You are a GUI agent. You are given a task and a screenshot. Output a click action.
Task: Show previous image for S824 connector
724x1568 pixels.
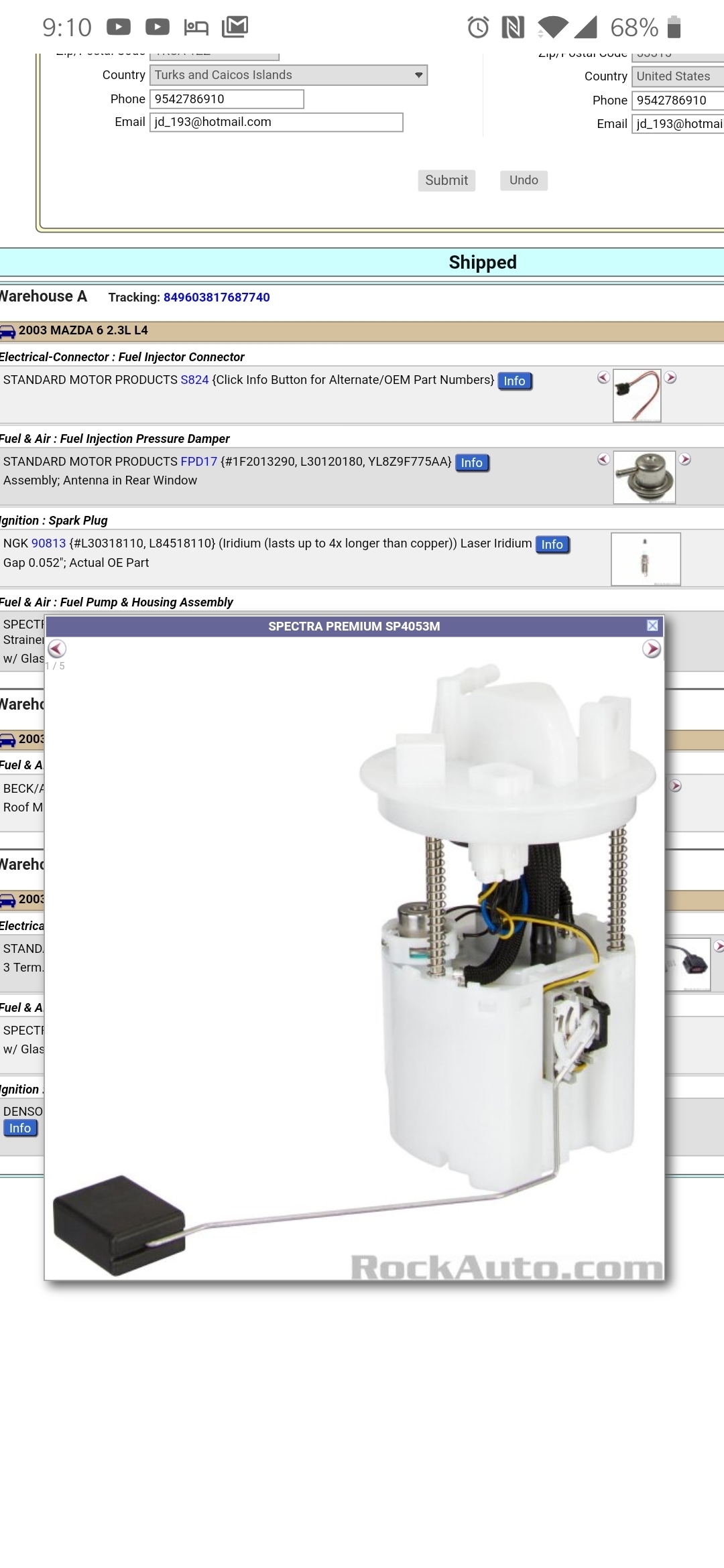pyautogui.click(x=603, y=378)
